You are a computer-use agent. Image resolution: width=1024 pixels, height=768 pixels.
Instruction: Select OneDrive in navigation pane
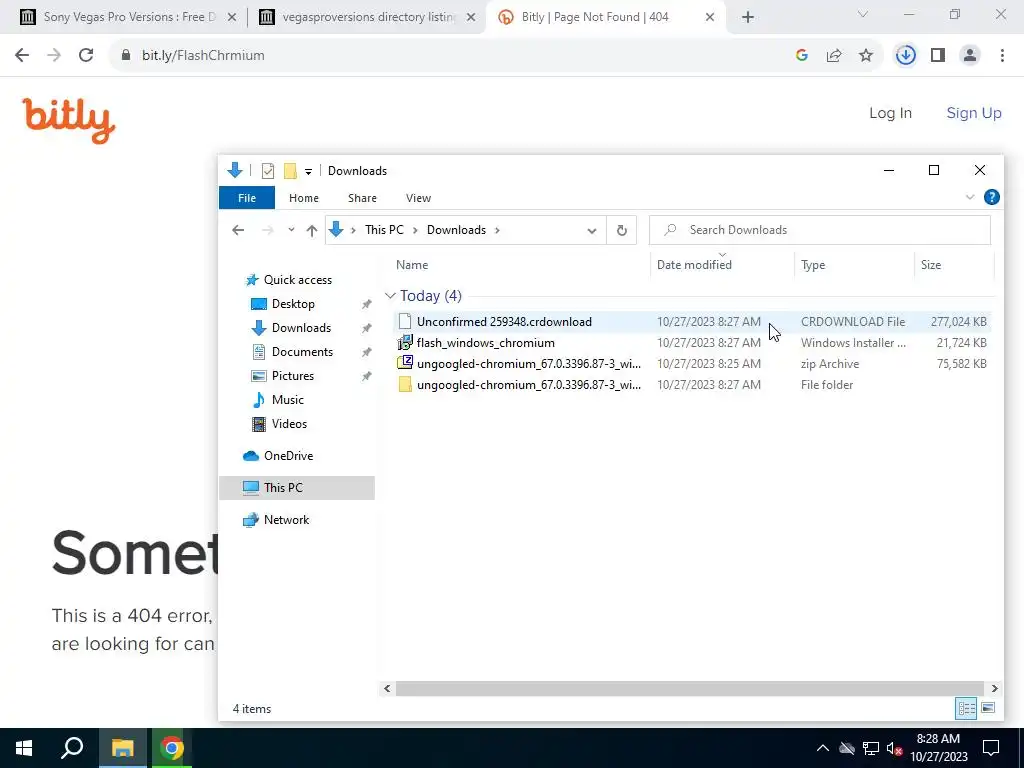tap(288, 456)
